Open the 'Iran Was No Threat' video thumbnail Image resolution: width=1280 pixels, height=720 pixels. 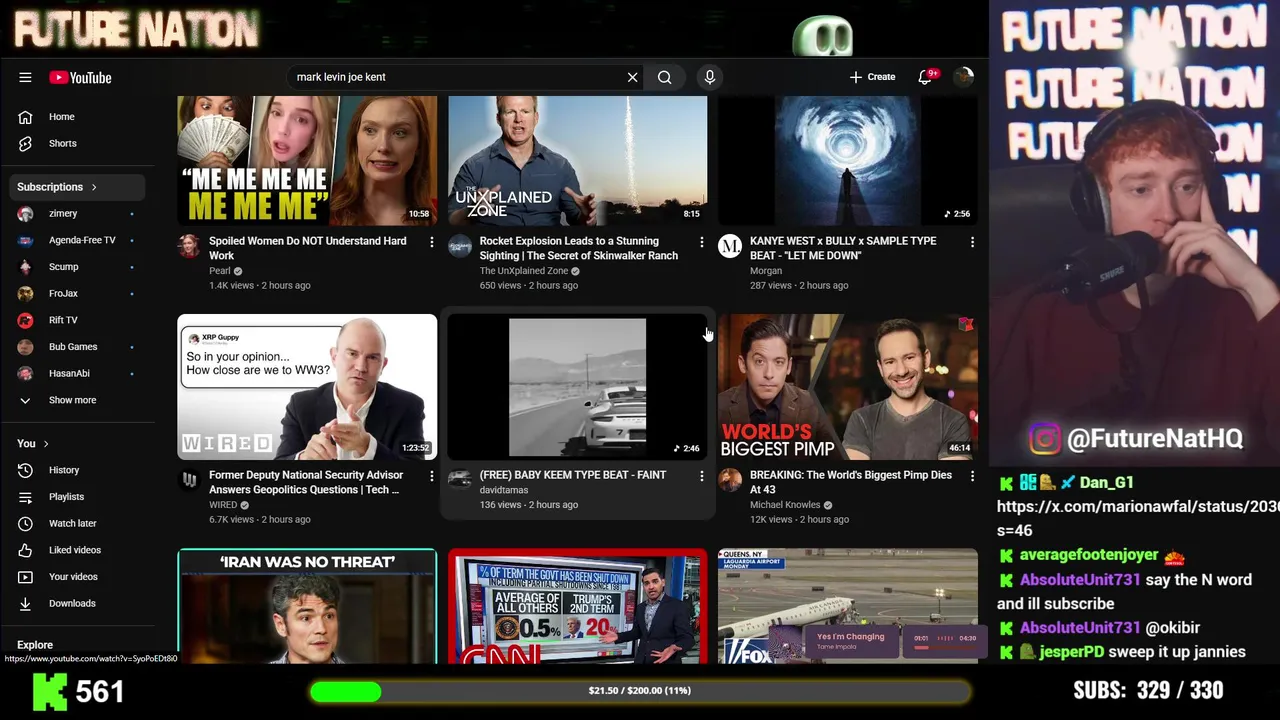pos(307,606)
